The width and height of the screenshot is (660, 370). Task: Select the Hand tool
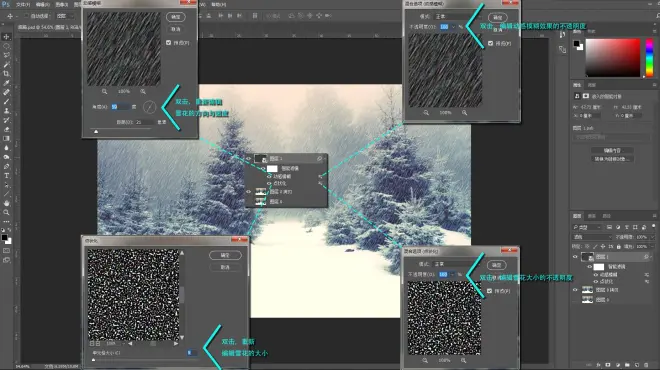(6, 203)
